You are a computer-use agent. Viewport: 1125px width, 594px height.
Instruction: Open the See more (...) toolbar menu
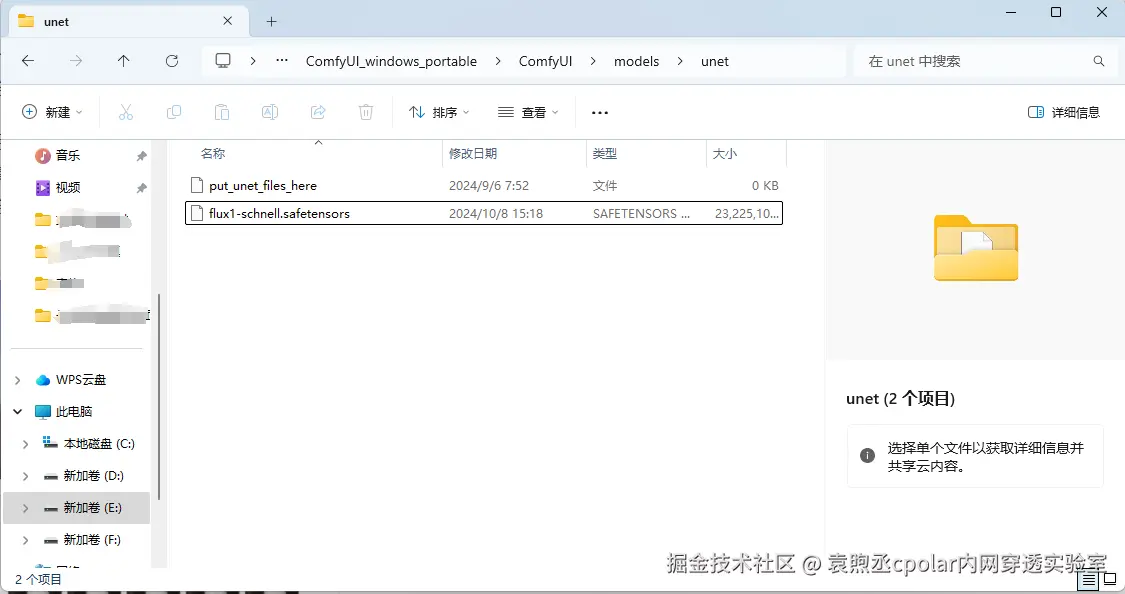point(599,111)
